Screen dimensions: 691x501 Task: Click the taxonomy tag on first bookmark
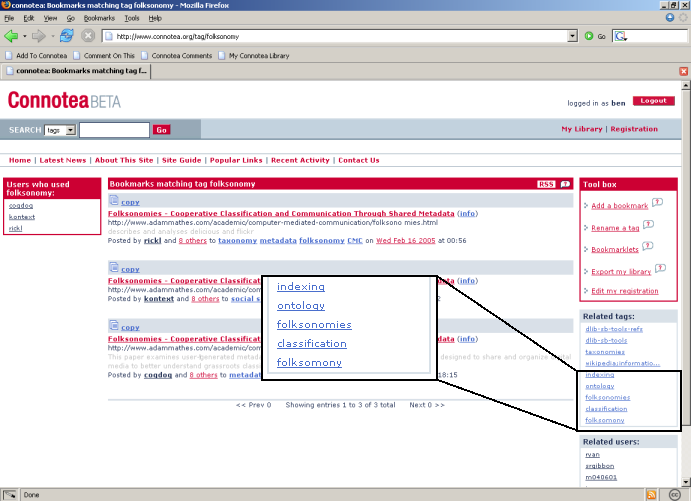point(238,241)
